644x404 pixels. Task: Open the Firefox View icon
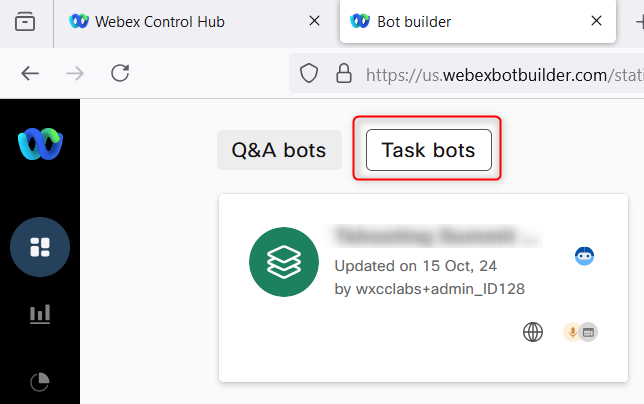point(25,21)
